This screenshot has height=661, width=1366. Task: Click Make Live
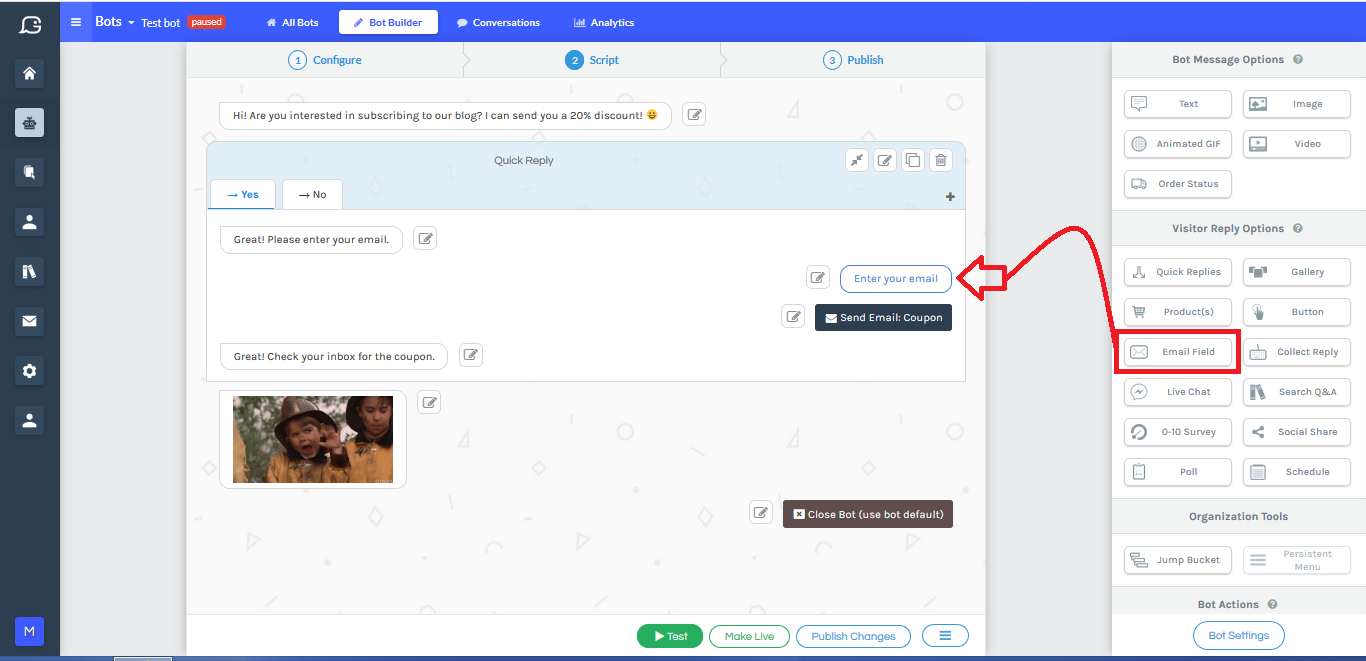[749, 636]
